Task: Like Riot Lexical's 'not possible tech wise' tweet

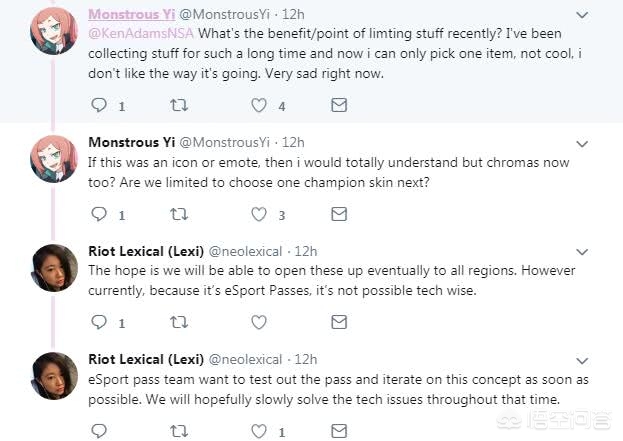Action: click(x=259, y=323)
